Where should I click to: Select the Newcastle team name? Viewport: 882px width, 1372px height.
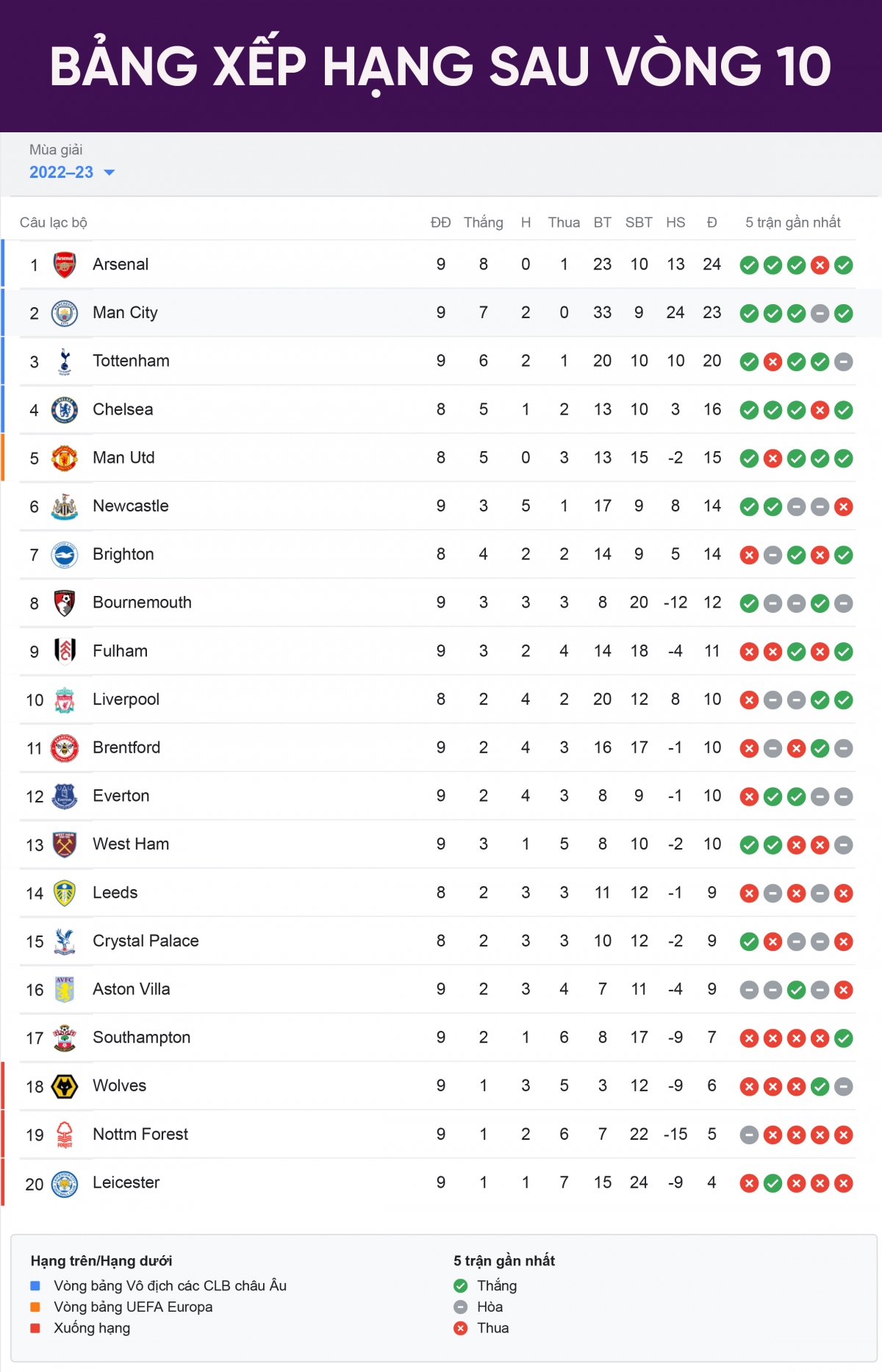pyautogui.click(x=130, y=506)
